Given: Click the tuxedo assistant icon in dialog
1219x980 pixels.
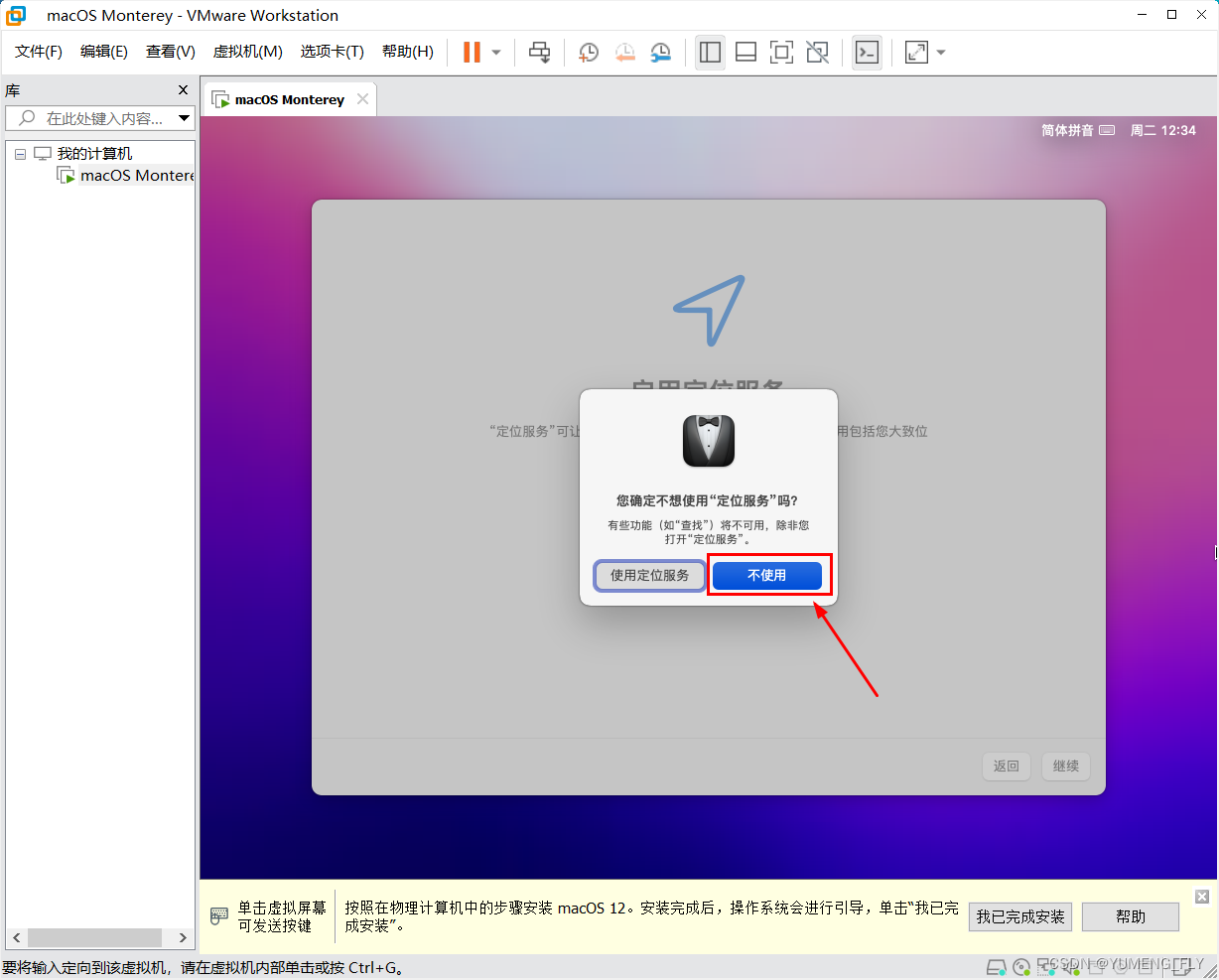Looking at the screenshot, I should click(x=709, y=441).
